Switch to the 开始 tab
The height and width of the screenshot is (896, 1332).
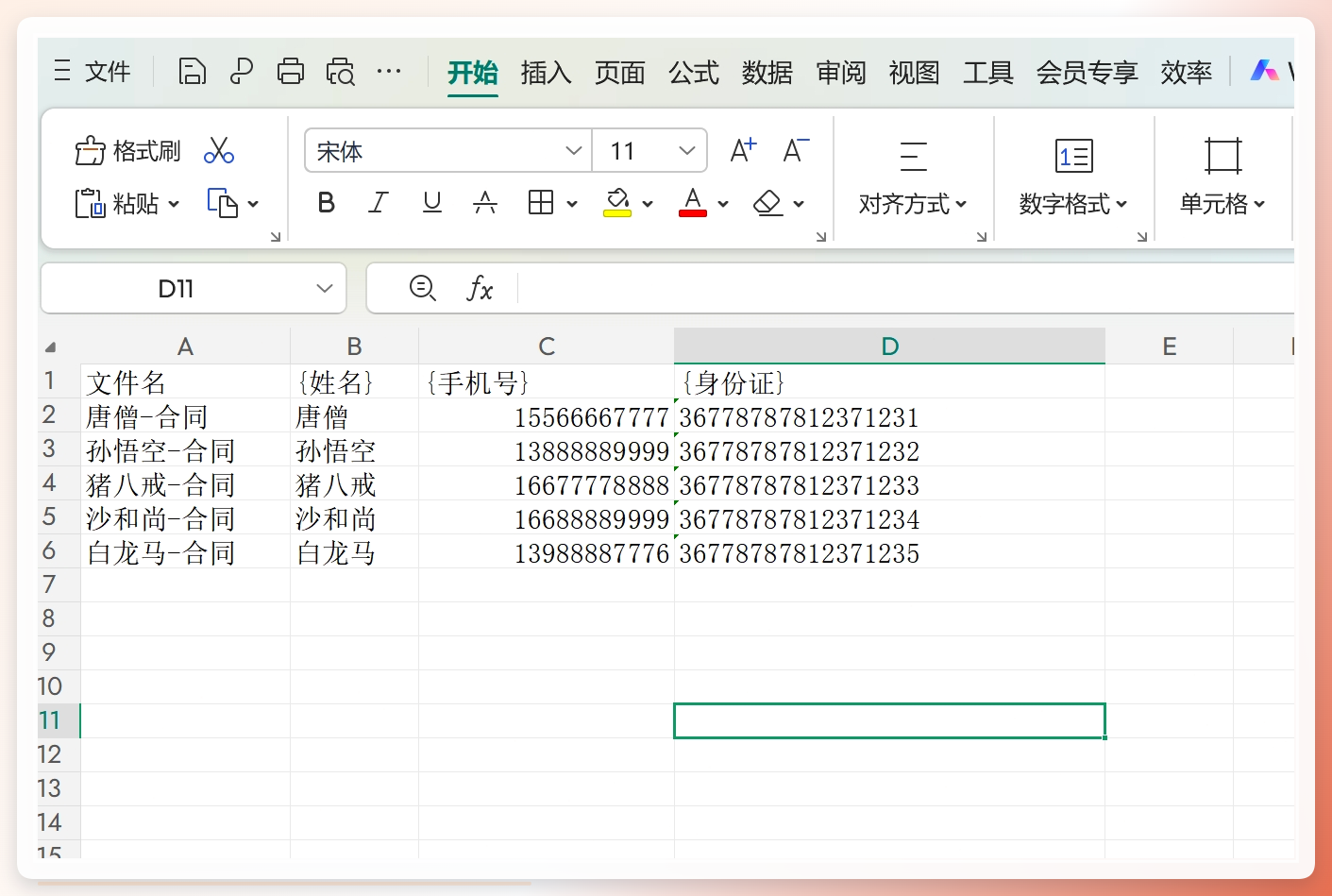tap(473, 73)
